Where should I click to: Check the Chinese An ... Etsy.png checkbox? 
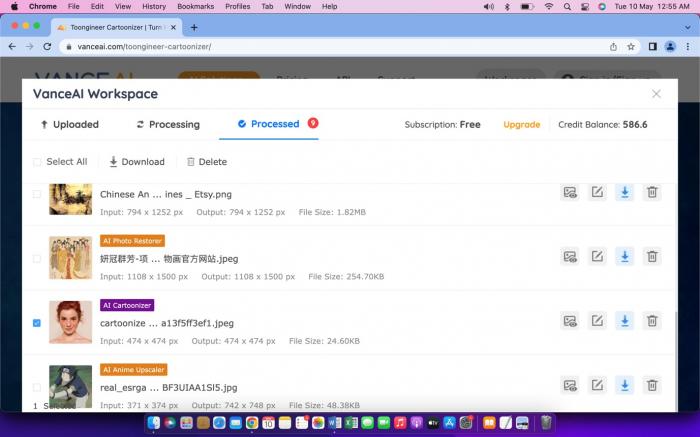pos(37,194)
